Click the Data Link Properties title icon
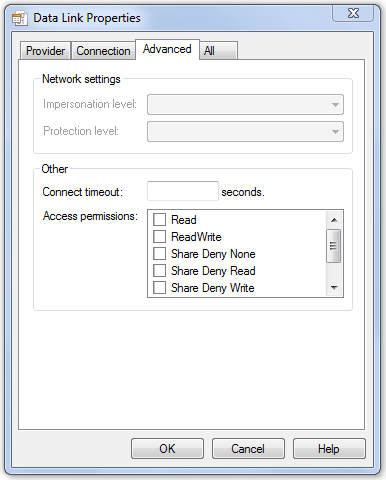Image resolution: width=386 pixels, height=480 pixels. [19, 18]
